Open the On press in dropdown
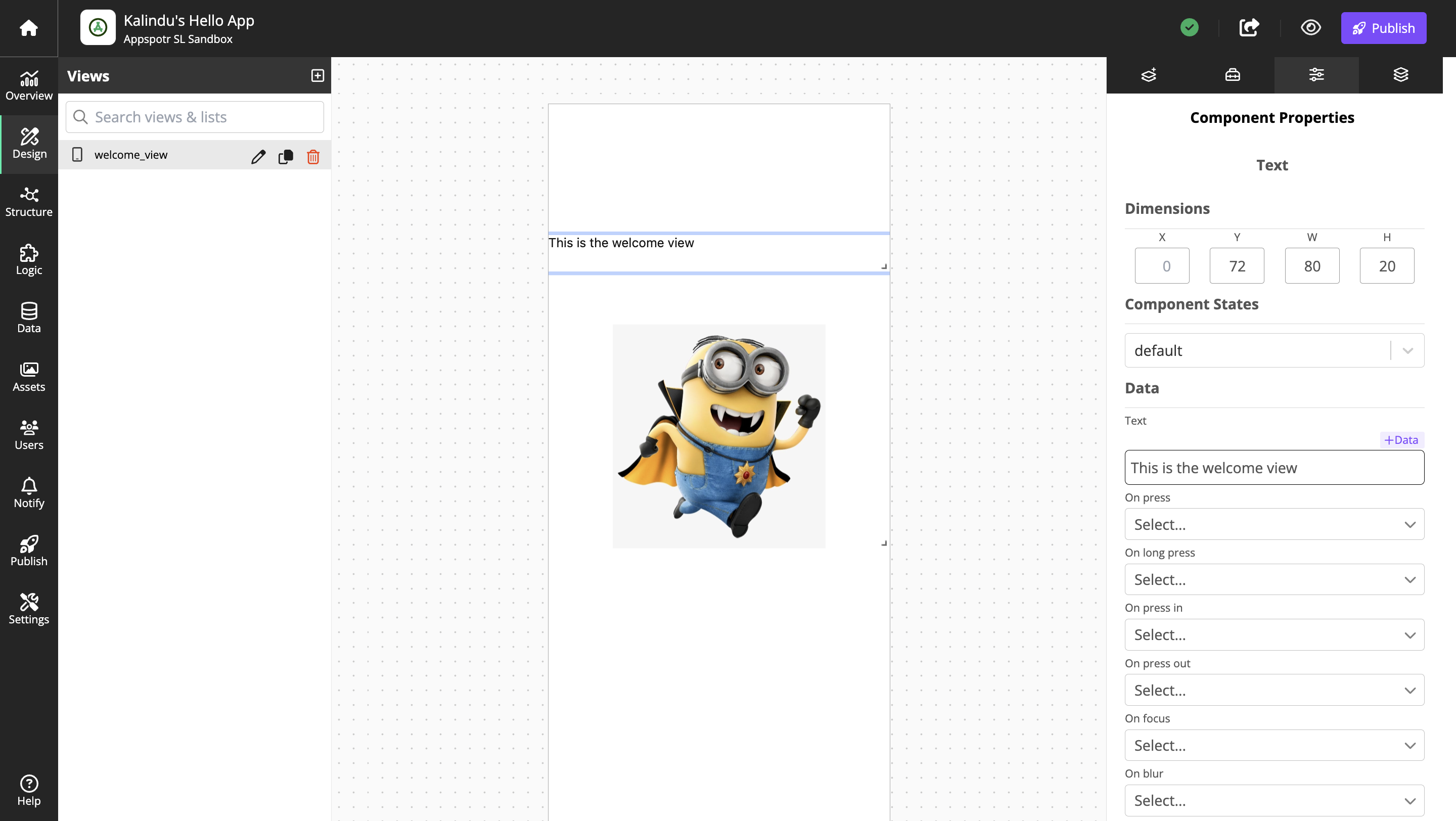Image resolution: width=1456 pixels, height=821 pixels. (x=1274, y=634)
